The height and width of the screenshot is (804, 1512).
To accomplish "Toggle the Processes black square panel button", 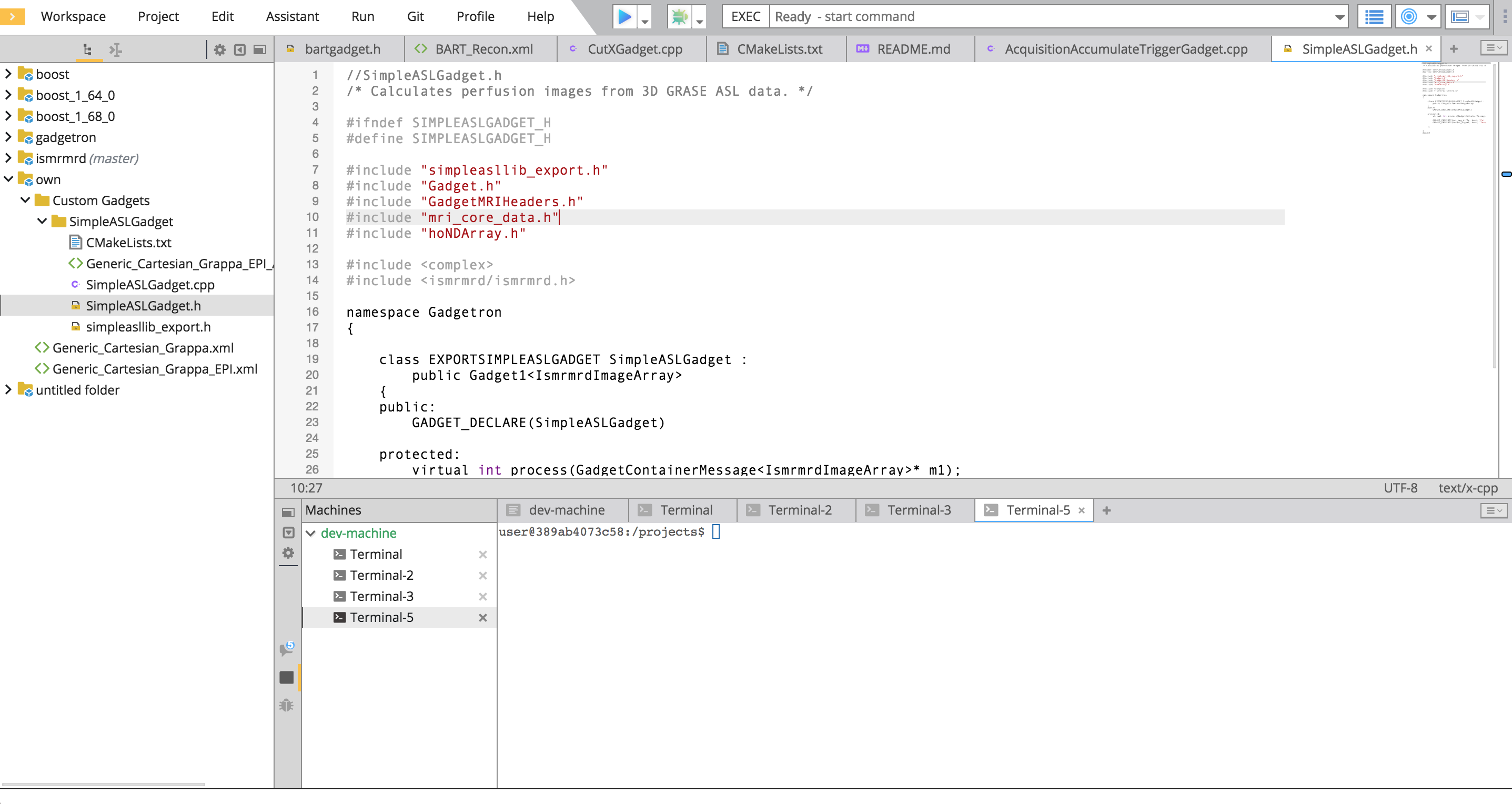I will pyautogui.click(x=286, y=677).
